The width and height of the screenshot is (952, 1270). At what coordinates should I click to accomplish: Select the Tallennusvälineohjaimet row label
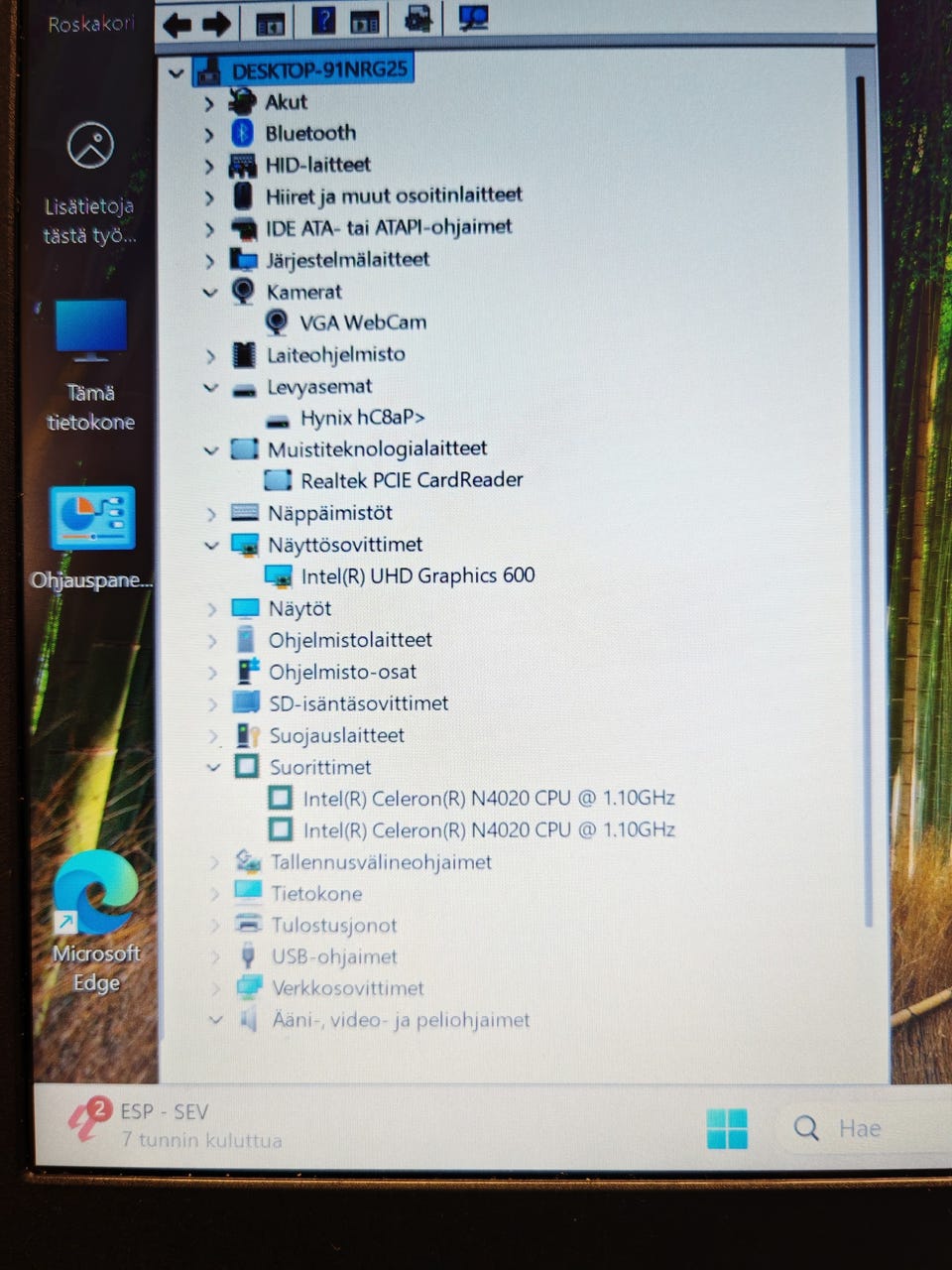click(x=381, y=861)
